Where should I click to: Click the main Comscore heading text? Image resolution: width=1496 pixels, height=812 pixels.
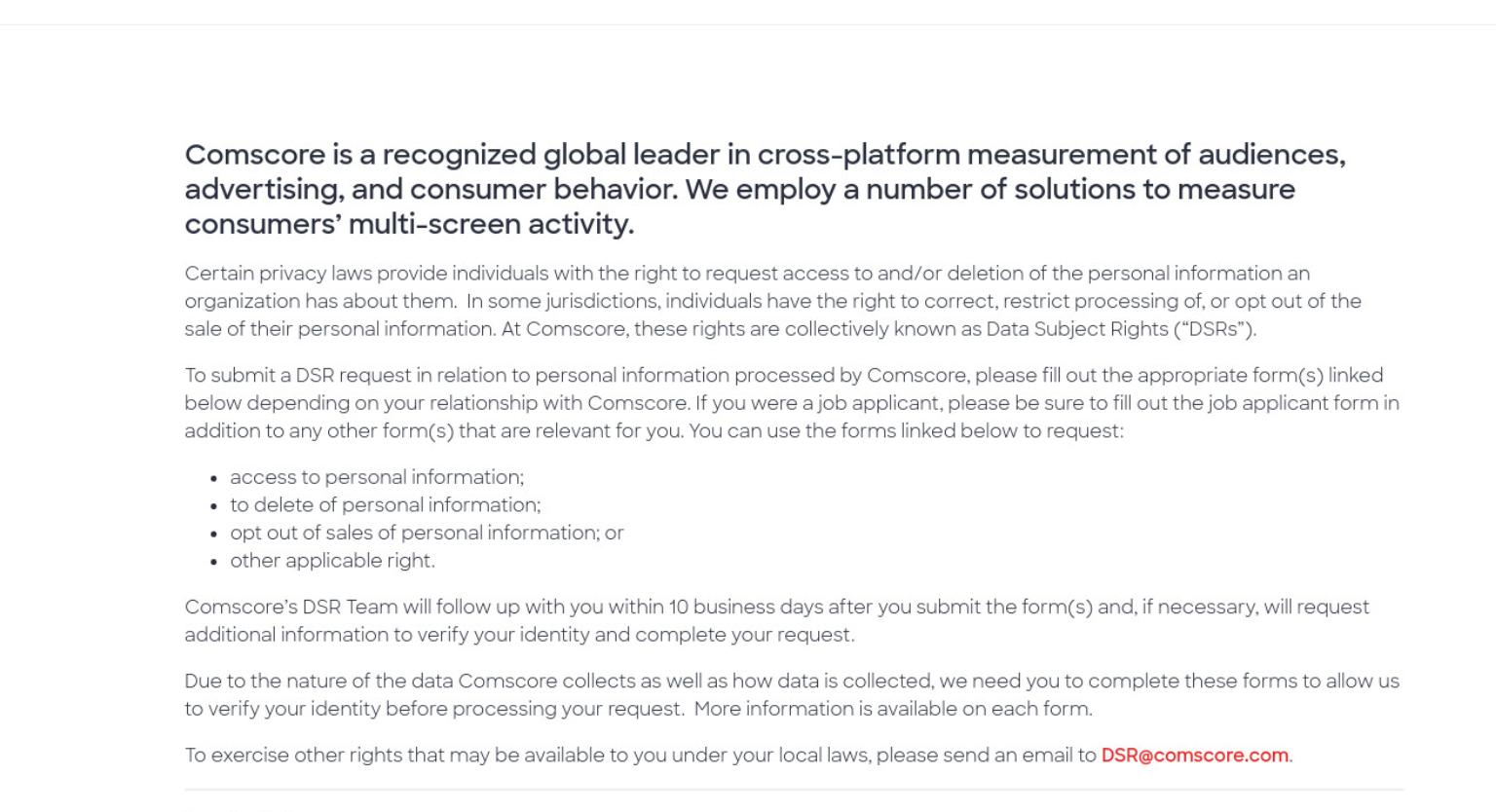766,189
